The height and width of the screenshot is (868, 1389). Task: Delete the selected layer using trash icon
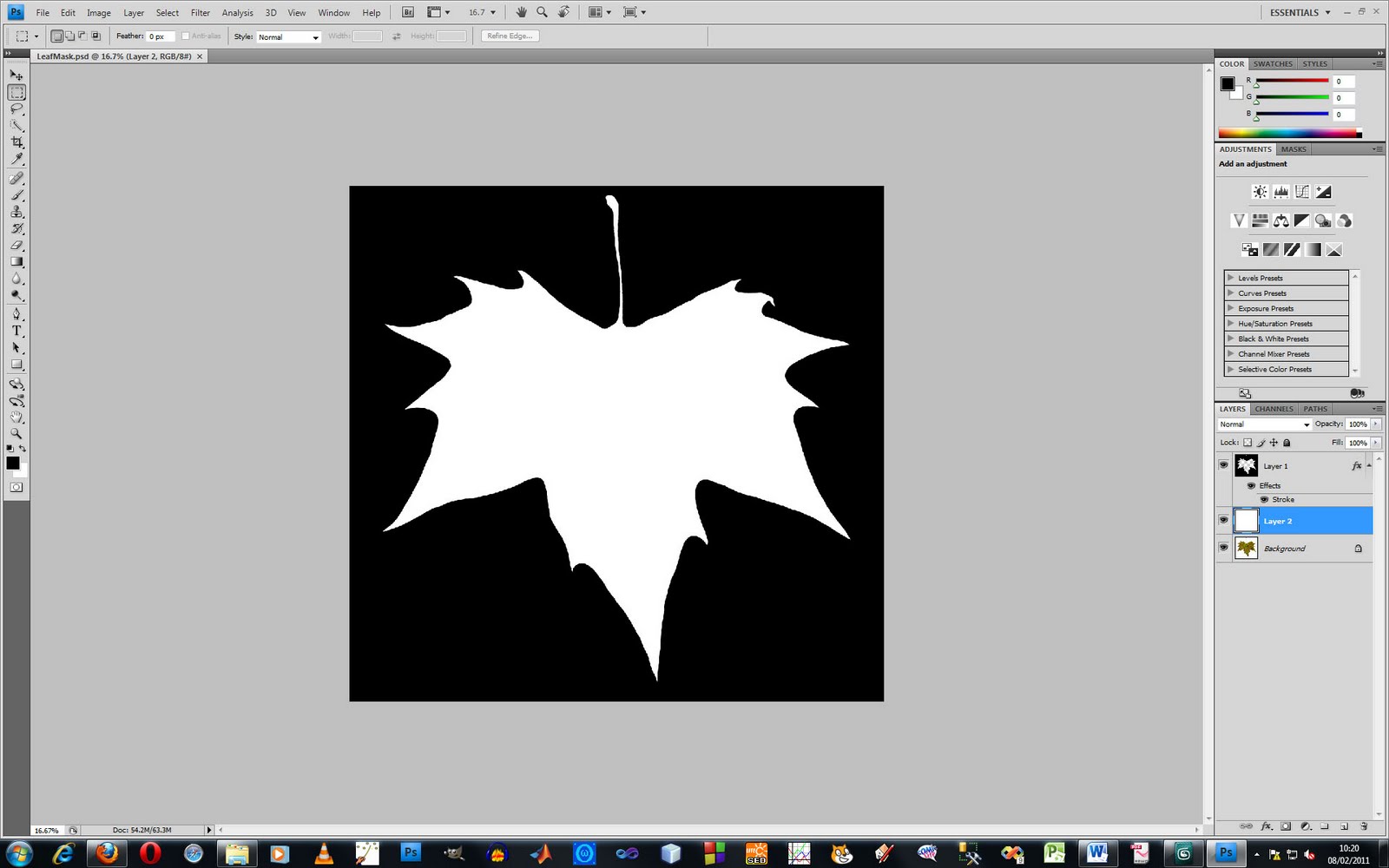(x=1365, y=826)
